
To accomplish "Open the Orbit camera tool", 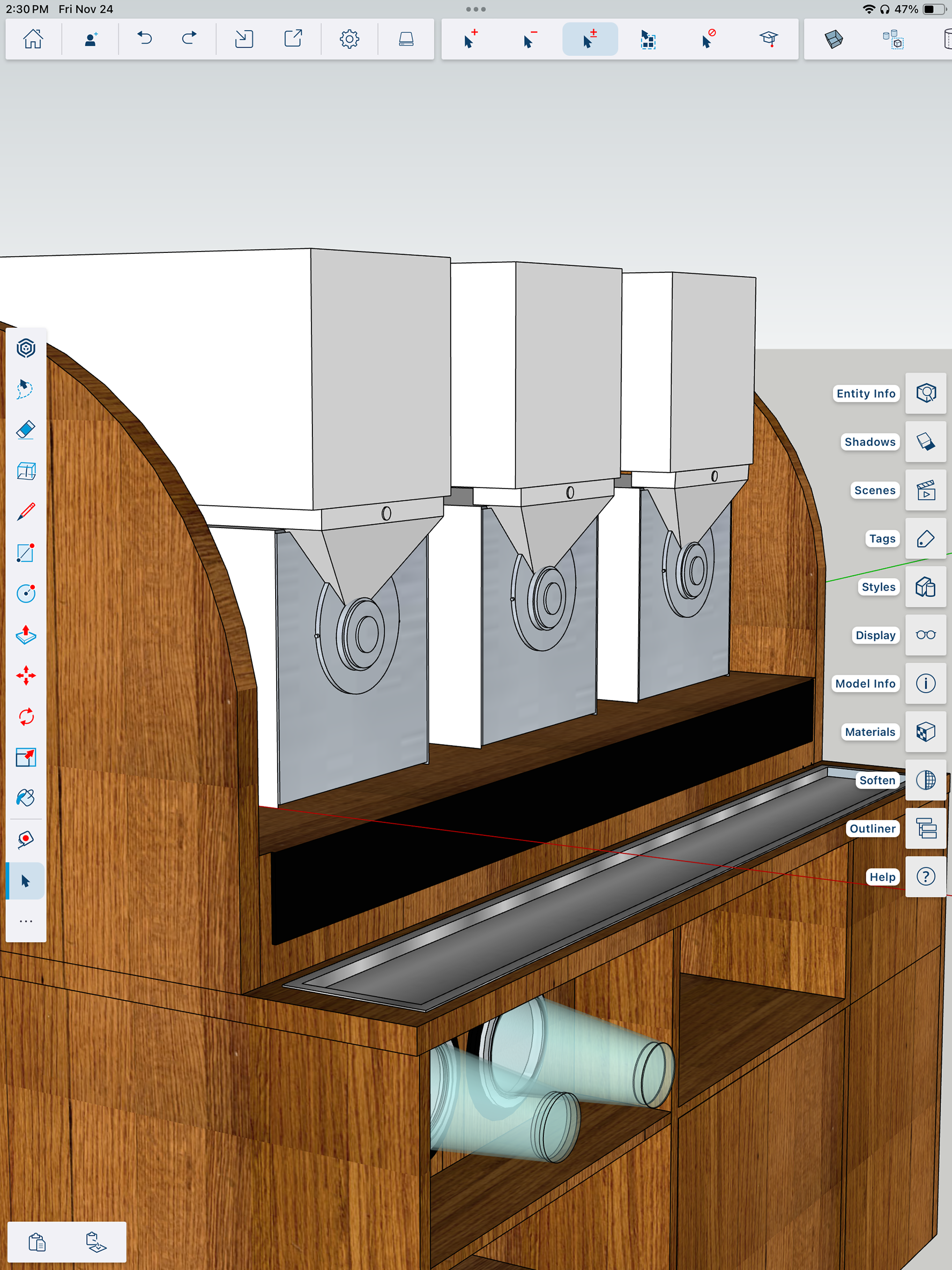I will (x=26, y=348).
